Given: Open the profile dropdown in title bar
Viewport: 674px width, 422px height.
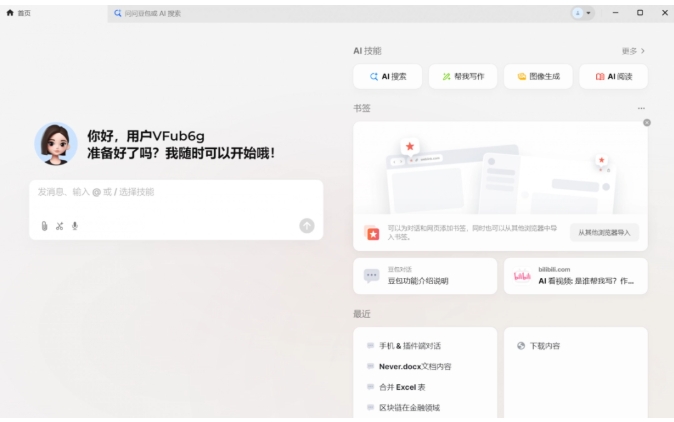Looking at the screenshot, I should 582,13.
